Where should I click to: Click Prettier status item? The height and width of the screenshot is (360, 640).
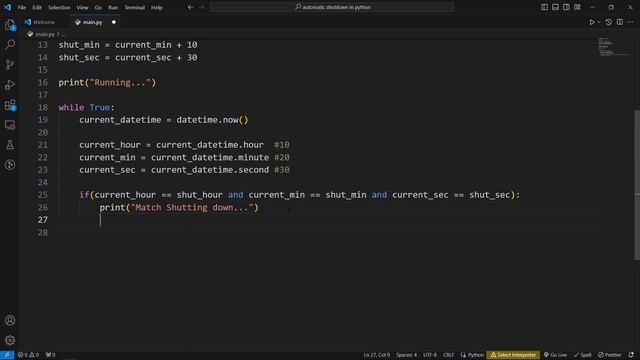tap(610, 355)
